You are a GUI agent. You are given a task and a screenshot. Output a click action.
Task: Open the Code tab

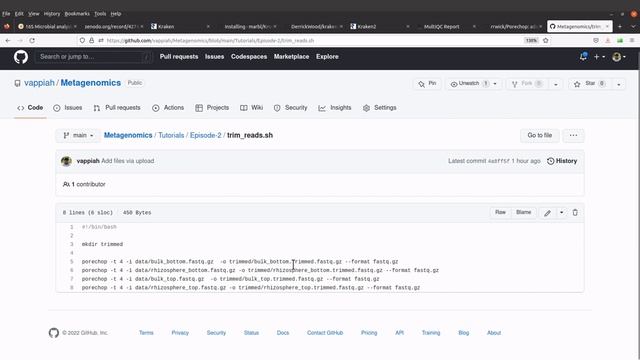[x=30, y=108]
